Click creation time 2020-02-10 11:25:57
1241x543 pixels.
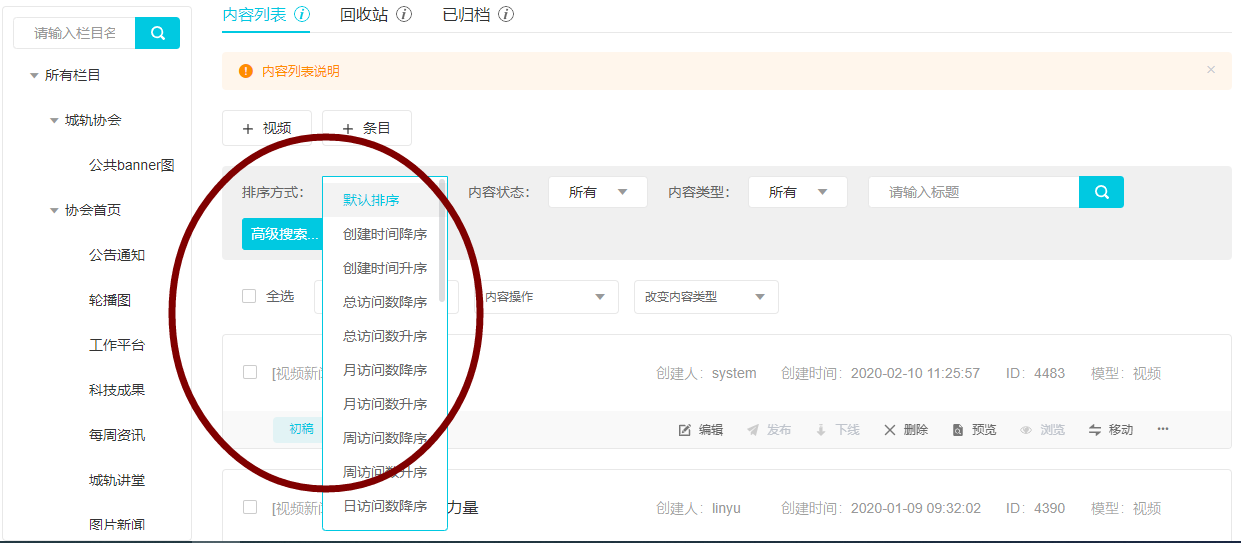pos(915,373)
